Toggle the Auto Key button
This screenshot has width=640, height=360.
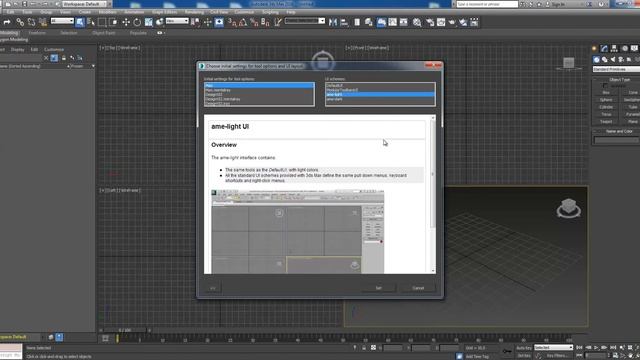point(524,348)
